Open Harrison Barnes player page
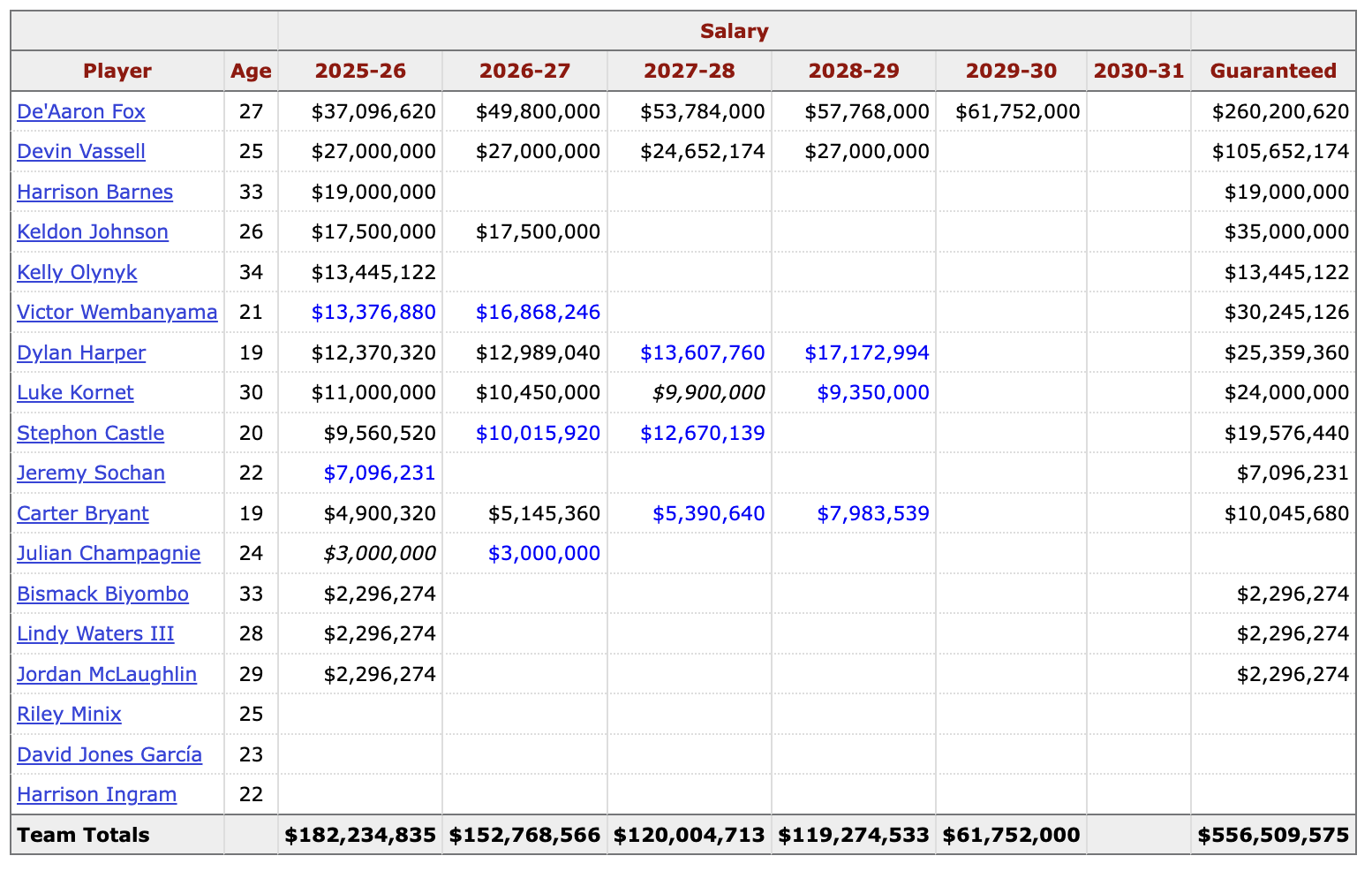Image resolution: width=1372 pixels, height=871 pixels. pyautogui.click(x=94, y=192)
